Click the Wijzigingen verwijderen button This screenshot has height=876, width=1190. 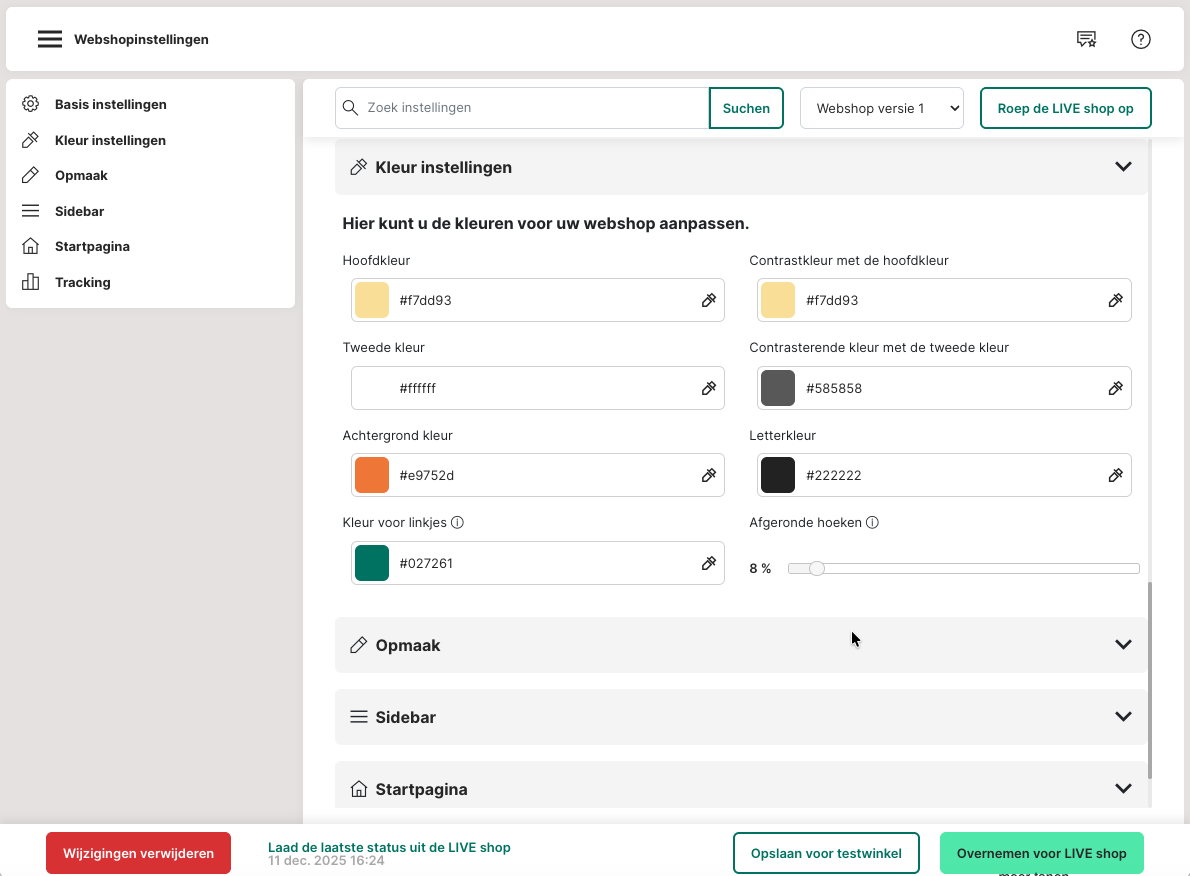point(138,853)
